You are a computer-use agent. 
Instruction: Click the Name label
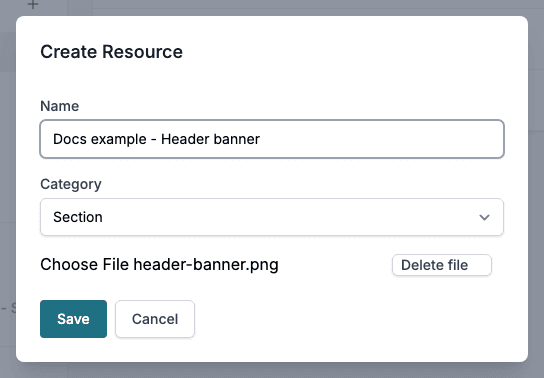(x=60, y=106)
